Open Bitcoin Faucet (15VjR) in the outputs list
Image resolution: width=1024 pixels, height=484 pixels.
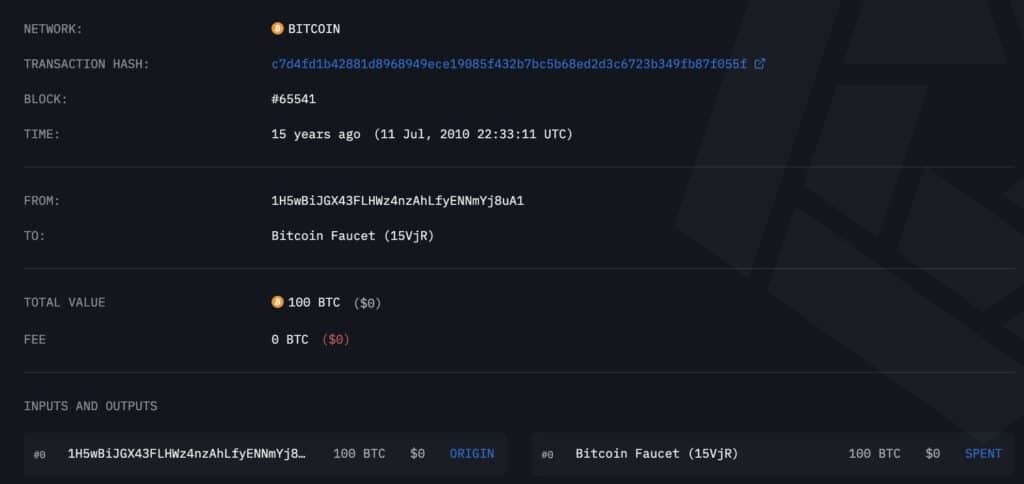pyautogui.click(x=657, y=454)
